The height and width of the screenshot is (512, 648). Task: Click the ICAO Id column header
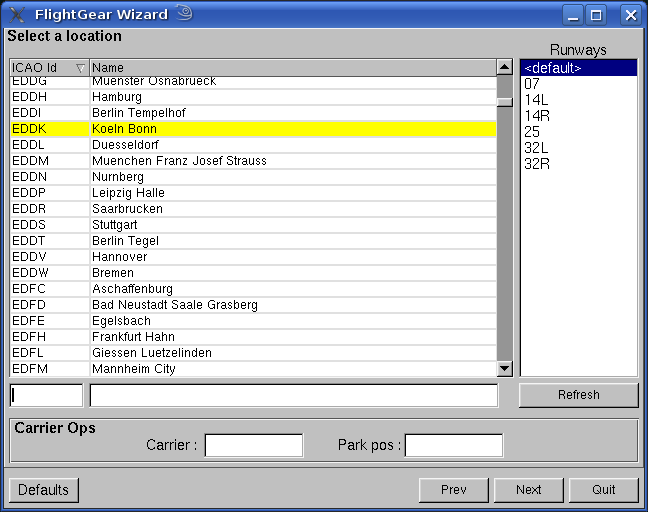point(50,67)
